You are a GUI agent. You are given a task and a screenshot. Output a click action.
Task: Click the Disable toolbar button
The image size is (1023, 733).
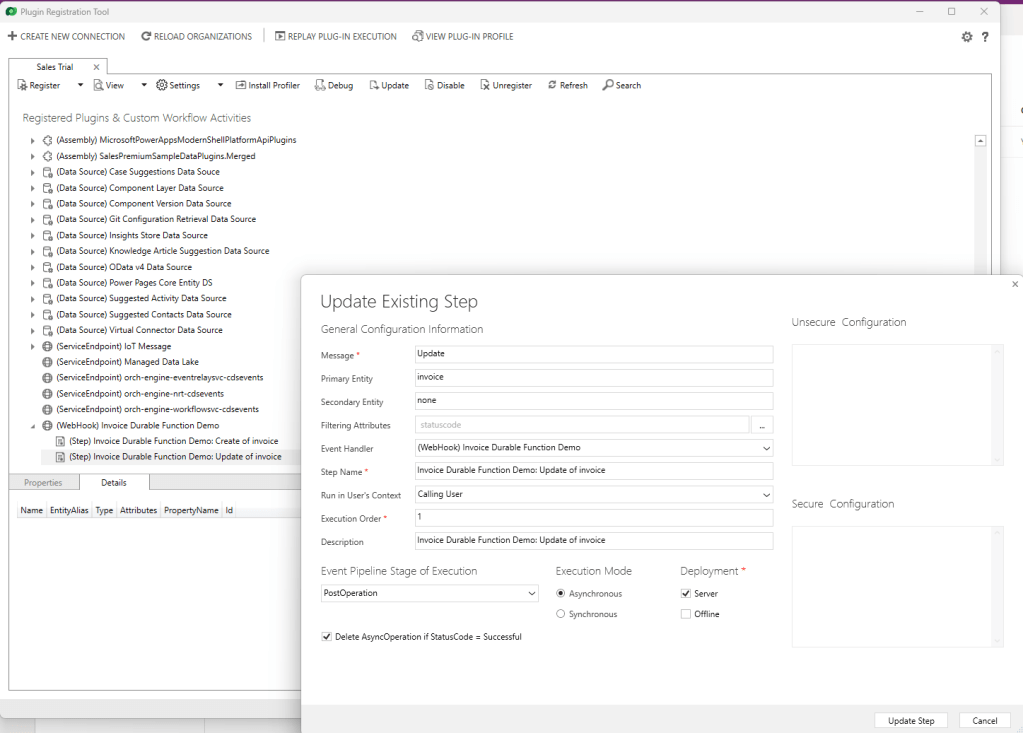pyautogui.click(x=444, y=85)
